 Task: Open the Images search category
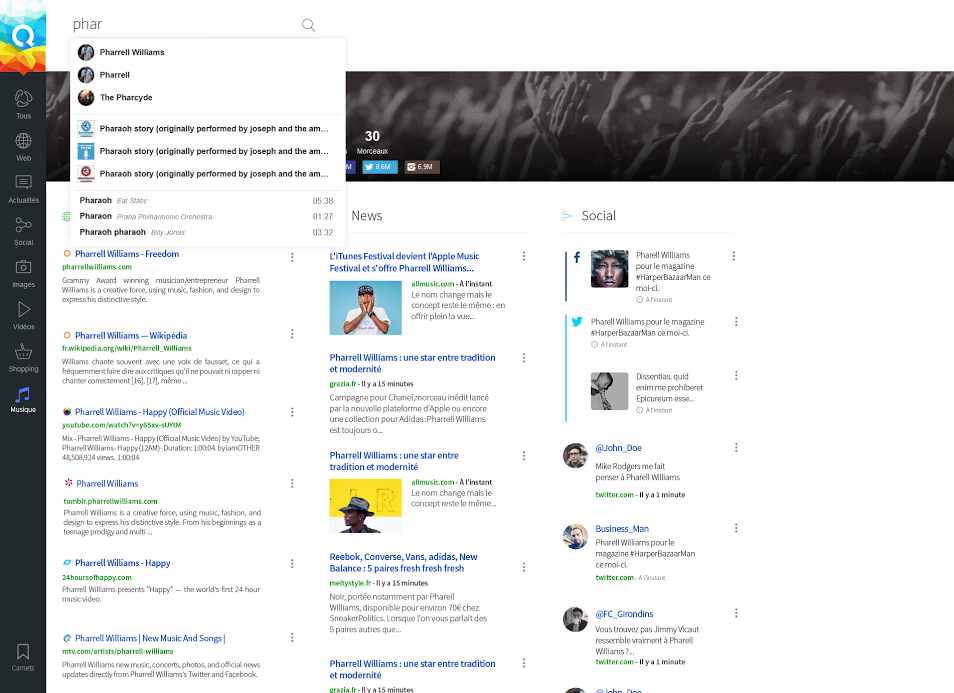point(23,272)
